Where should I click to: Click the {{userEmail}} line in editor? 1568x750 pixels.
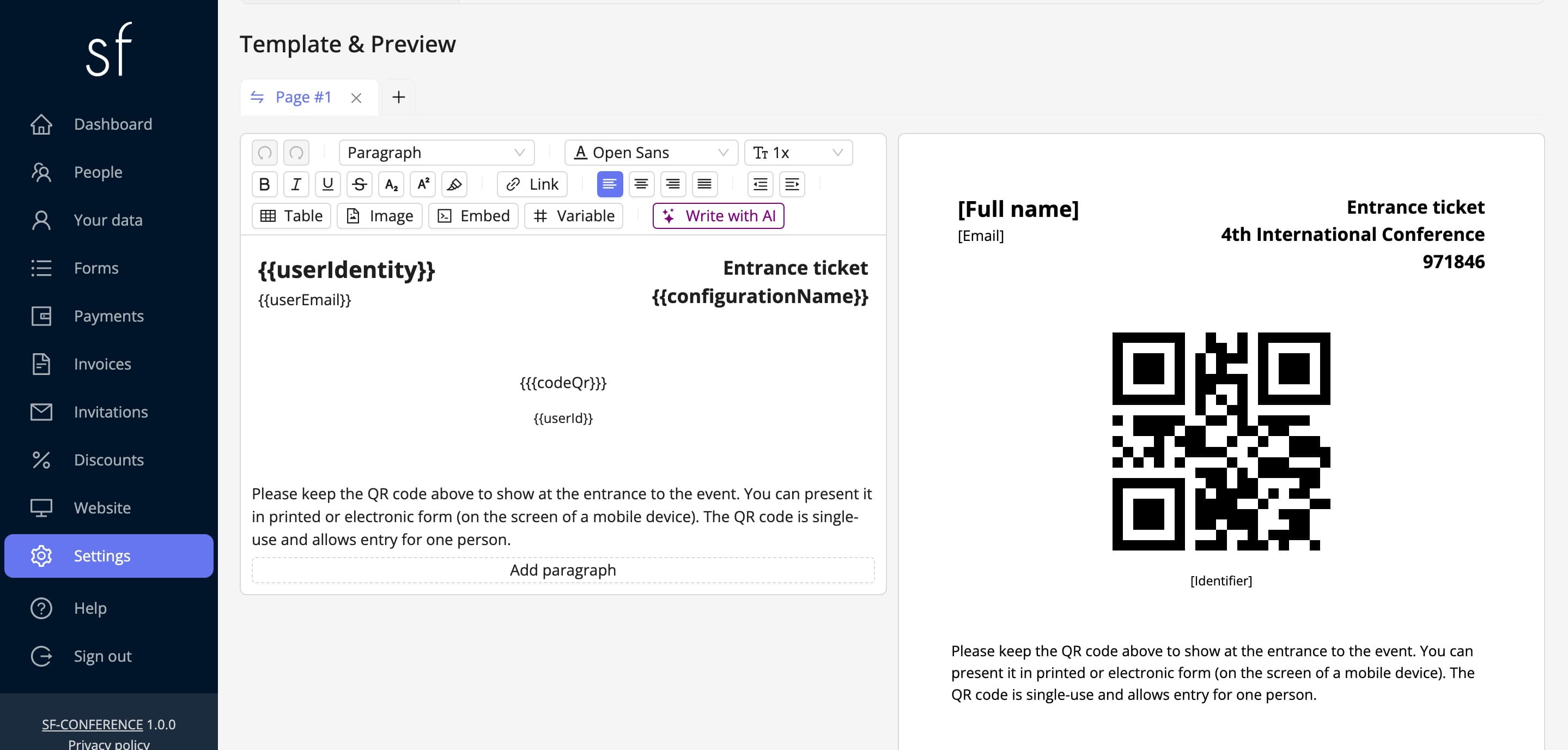click(305, 300)
